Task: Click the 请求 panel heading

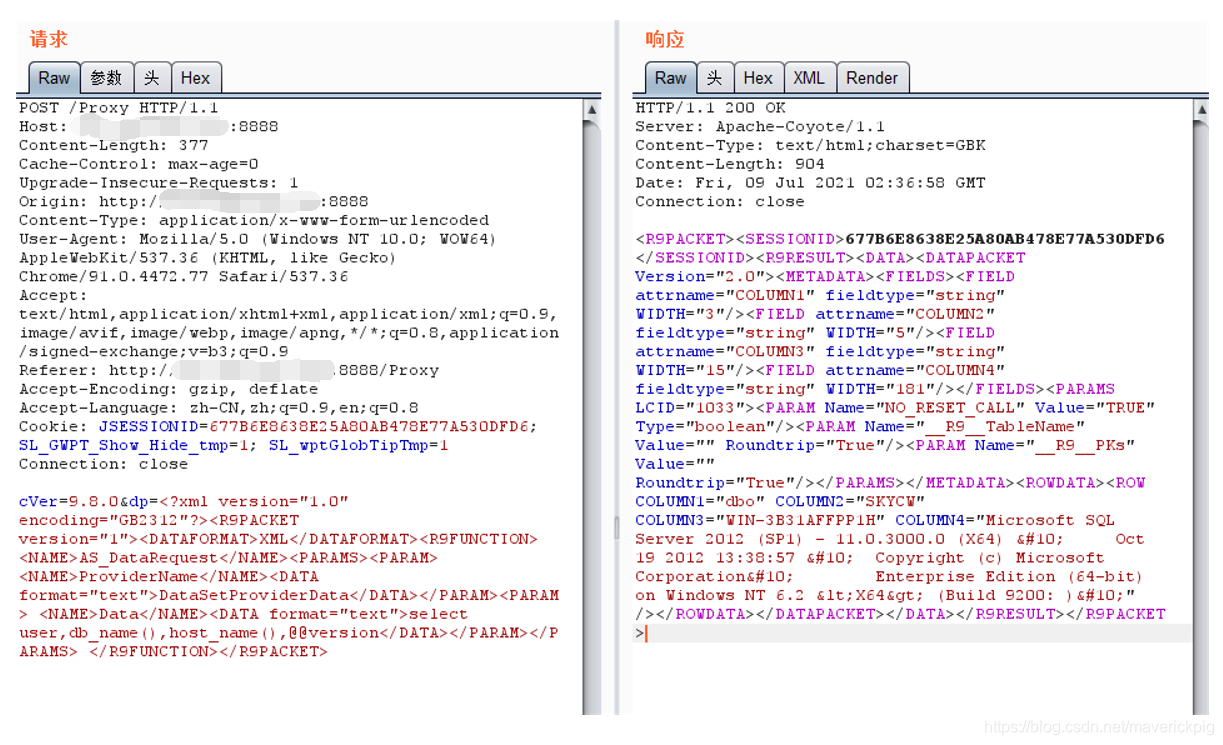Action: (x=49, y=39)
